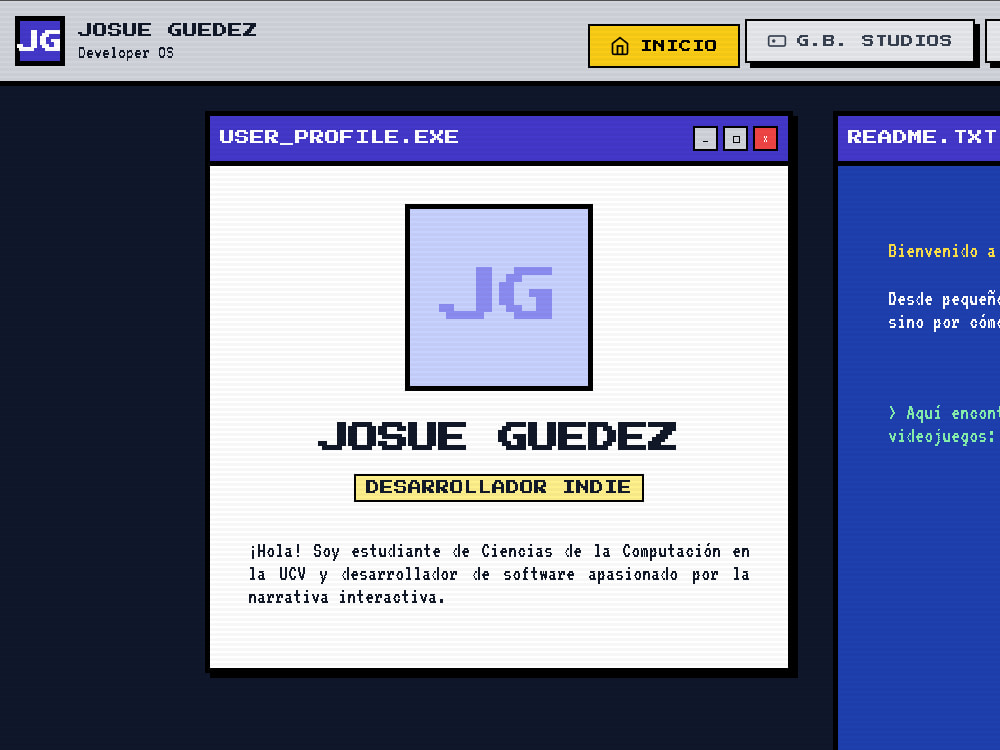Screen dimensions: 1000x750
Task: Click the yellow 'Bienvenido a' line in README
Action: [943, 251]
